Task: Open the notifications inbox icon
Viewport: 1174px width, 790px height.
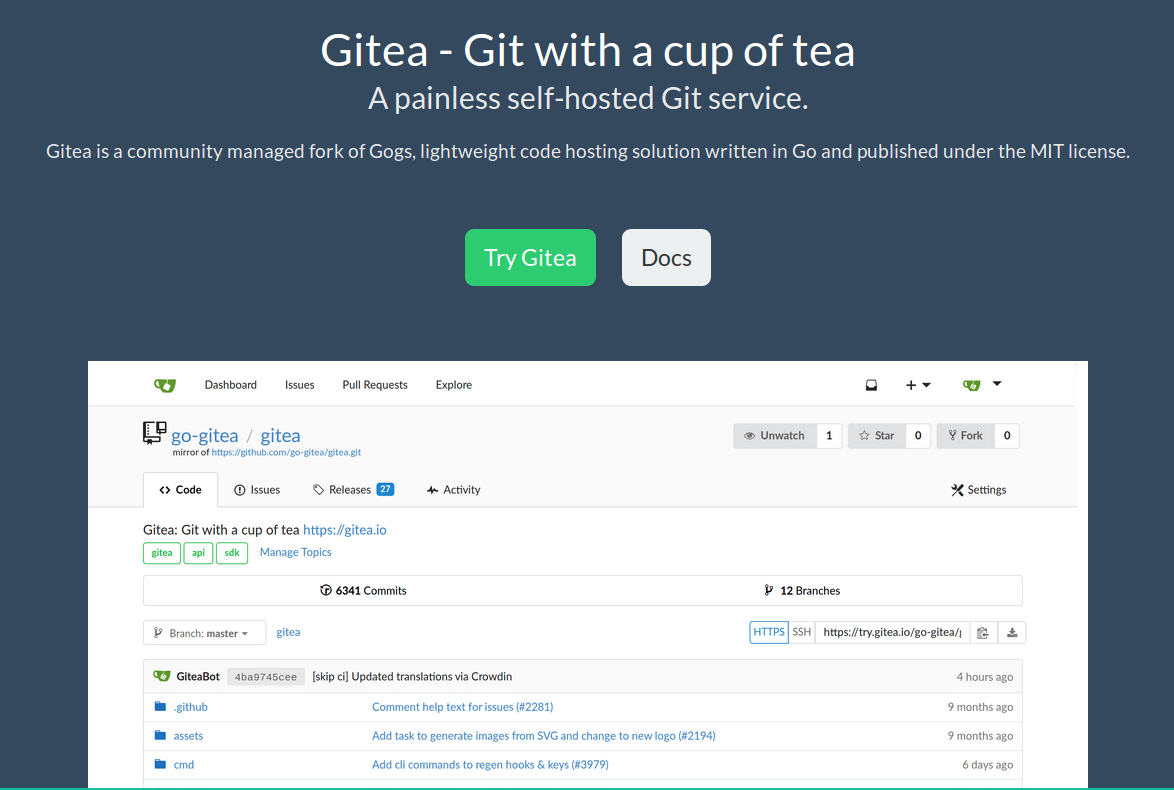Action: click(x=872, y=385)
